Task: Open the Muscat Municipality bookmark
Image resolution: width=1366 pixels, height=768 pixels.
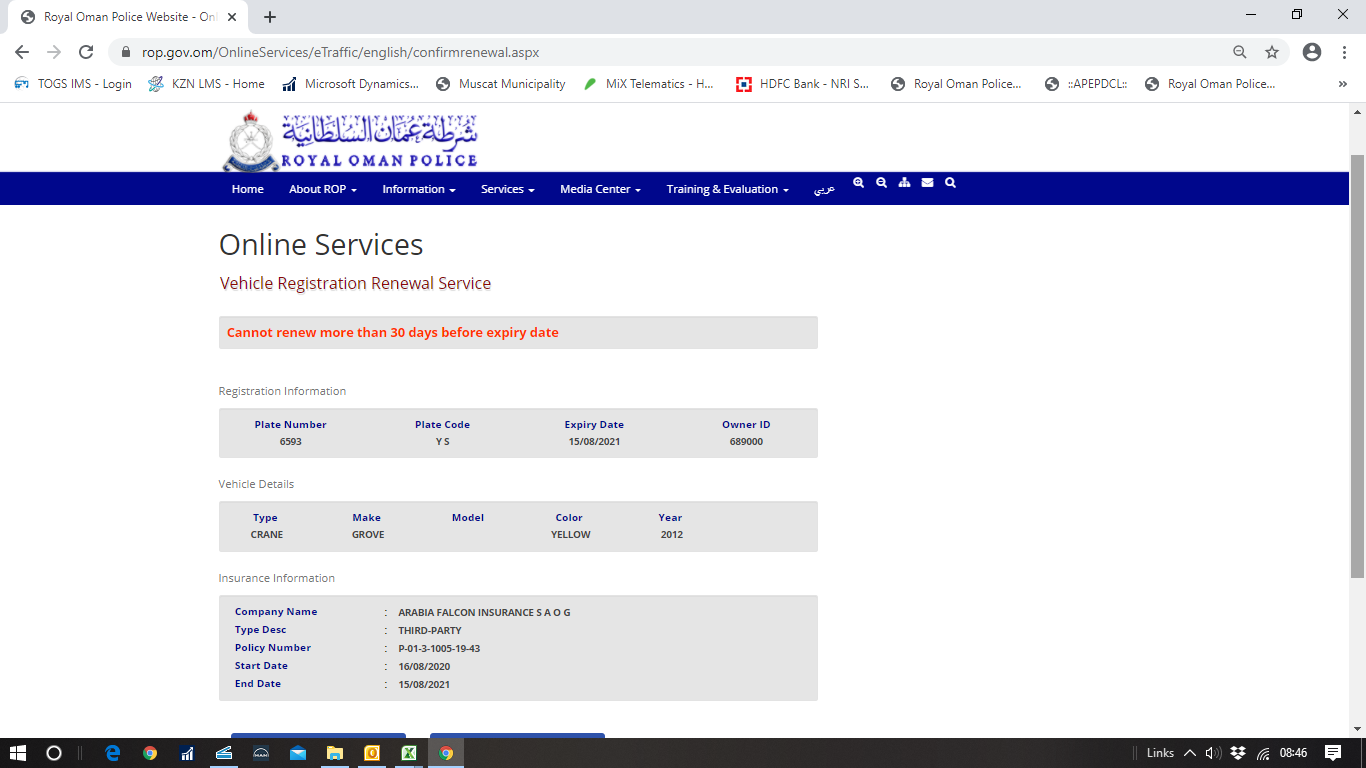Action: click(501, 84)
